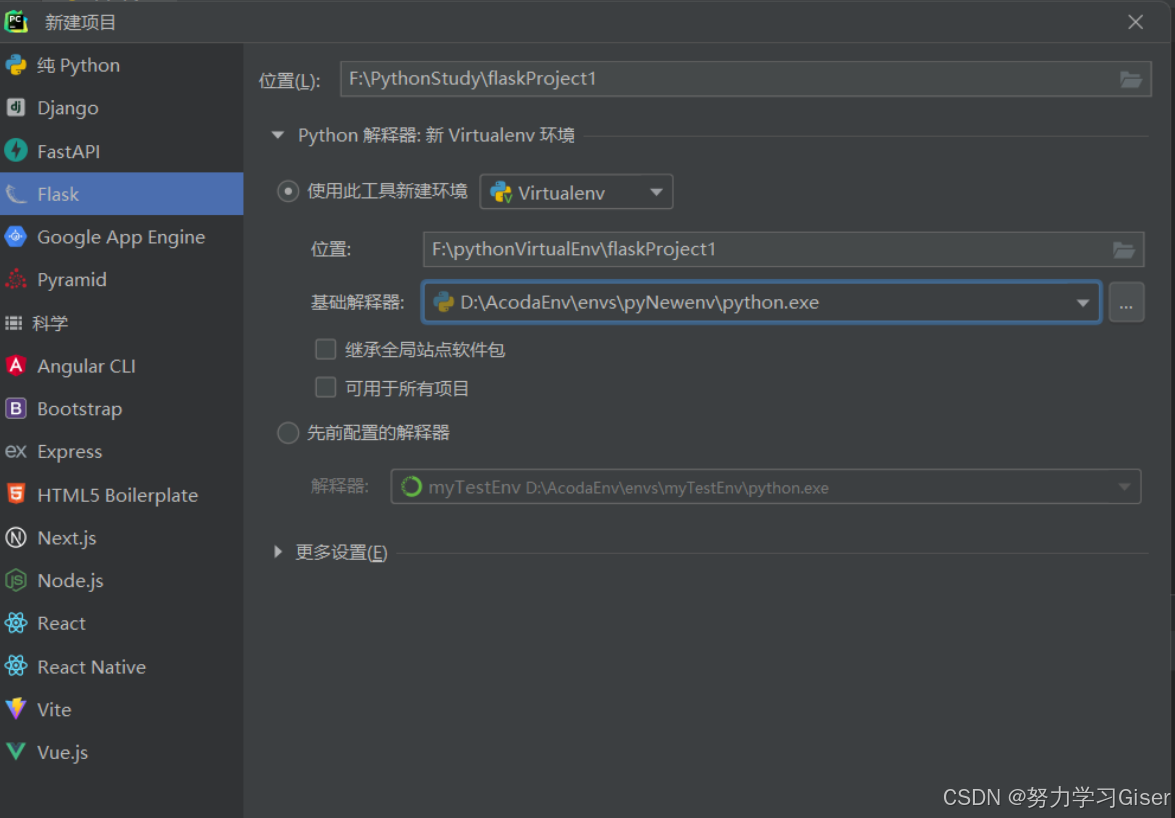Click virtualenv location field F:\pythonVirtualEnv\flaskProject1

(x=783, y=249)
